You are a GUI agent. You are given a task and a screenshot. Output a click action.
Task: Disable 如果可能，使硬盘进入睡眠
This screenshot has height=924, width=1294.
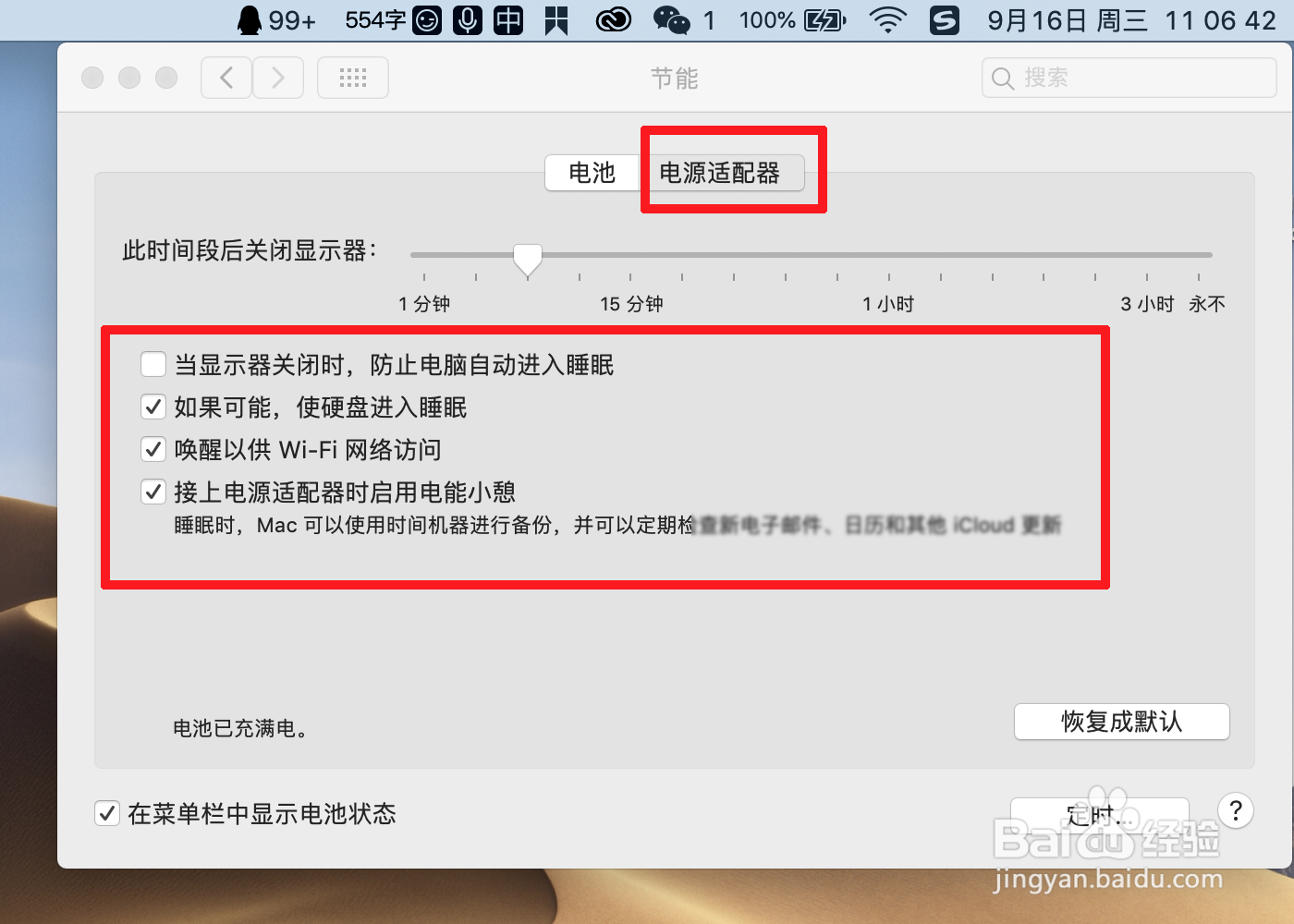pyautogui.click(x=153, y=407)
